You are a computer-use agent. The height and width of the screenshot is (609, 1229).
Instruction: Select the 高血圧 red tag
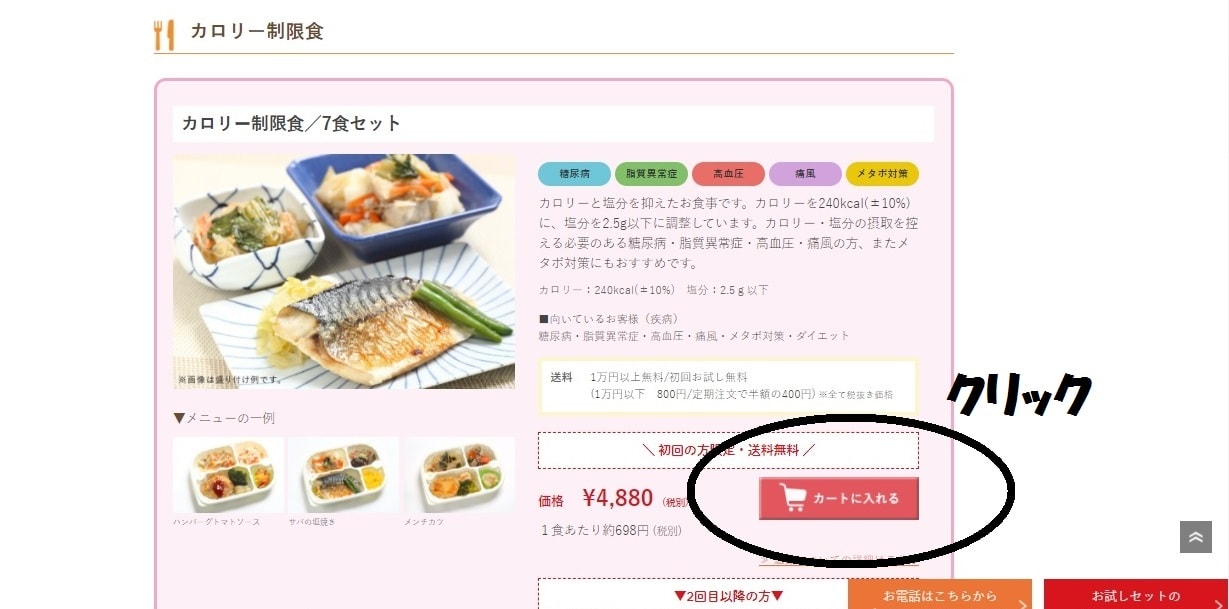728,174
